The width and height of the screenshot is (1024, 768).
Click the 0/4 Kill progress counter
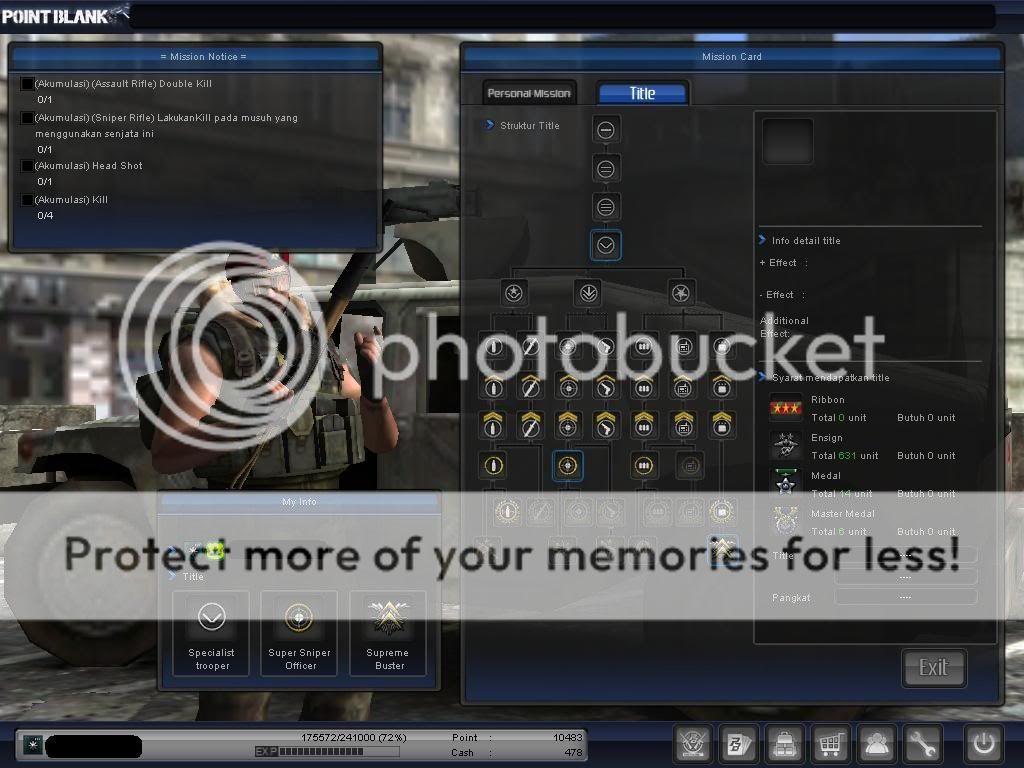point(45,216)
